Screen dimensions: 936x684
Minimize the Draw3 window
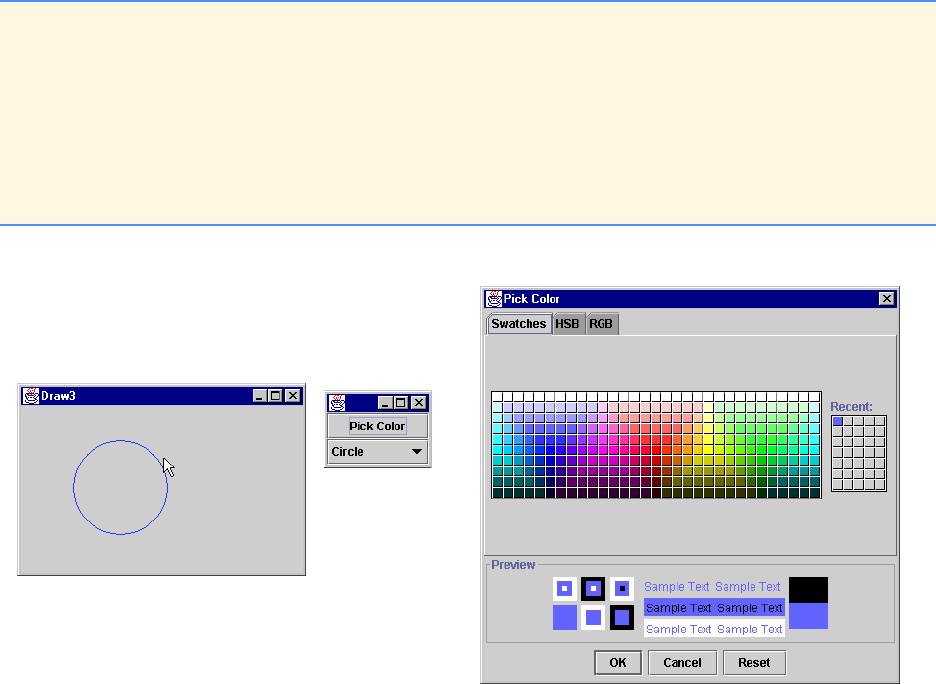click(x=260, y=396)
